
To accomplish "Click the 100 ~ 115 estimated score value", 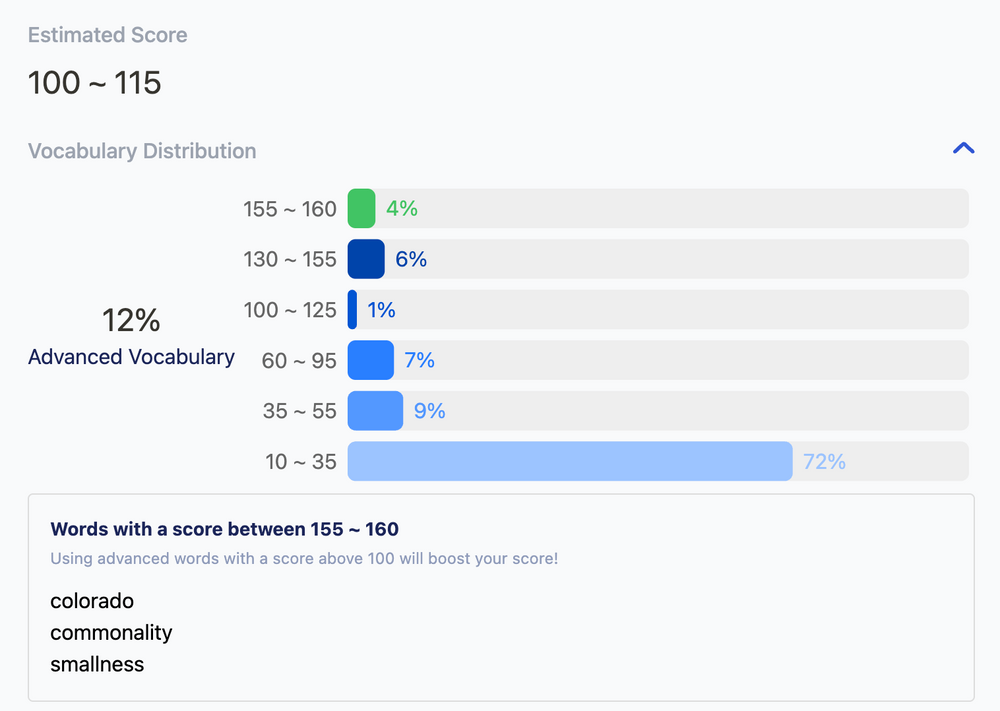I will (x=94, y=83).
